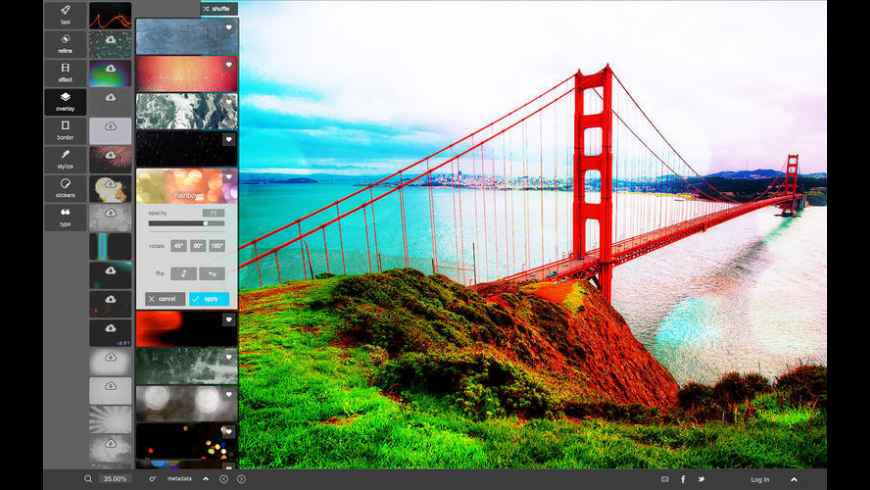Download the teal corner flare pack
Image resolution: width=870 pixels, height=490 pixels.
[x=110, y=271]
